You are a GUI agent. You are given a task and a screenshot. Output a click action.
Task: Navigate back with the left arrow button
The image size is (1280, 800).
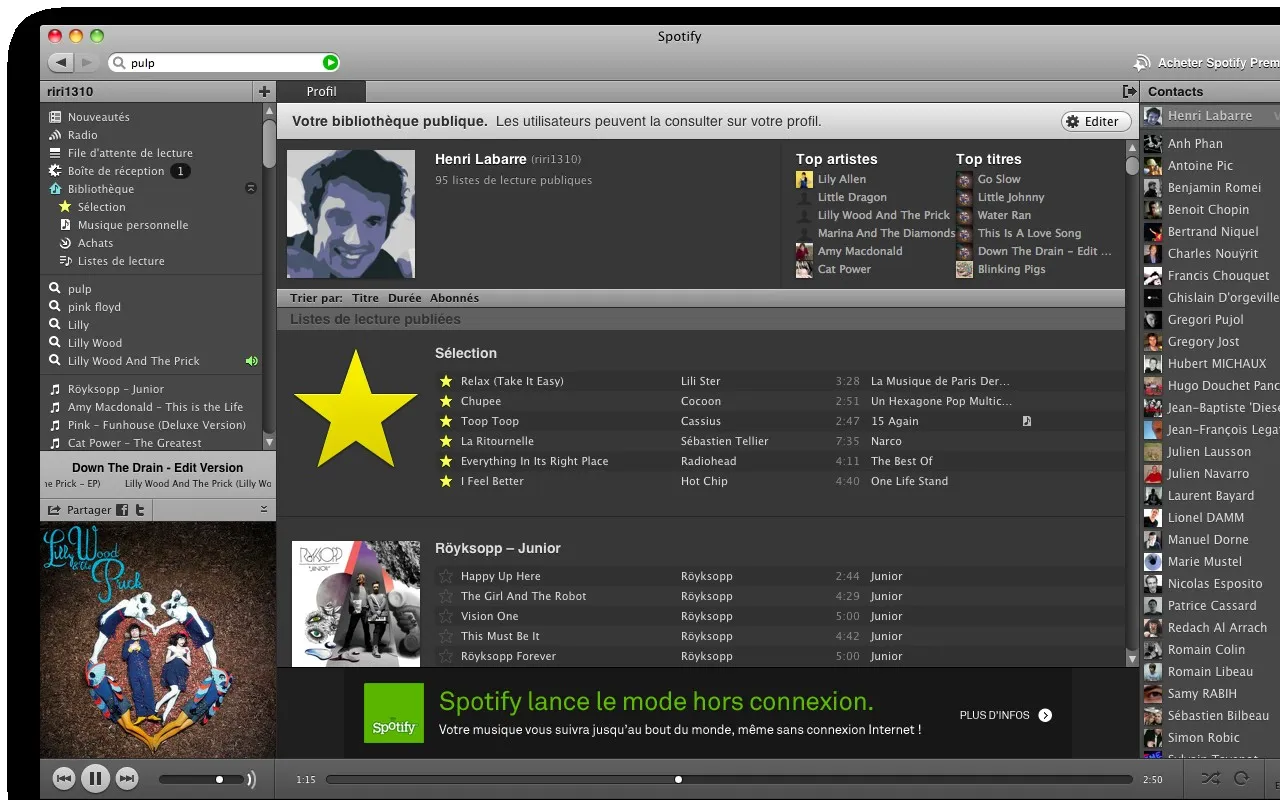tap(61, 63)
